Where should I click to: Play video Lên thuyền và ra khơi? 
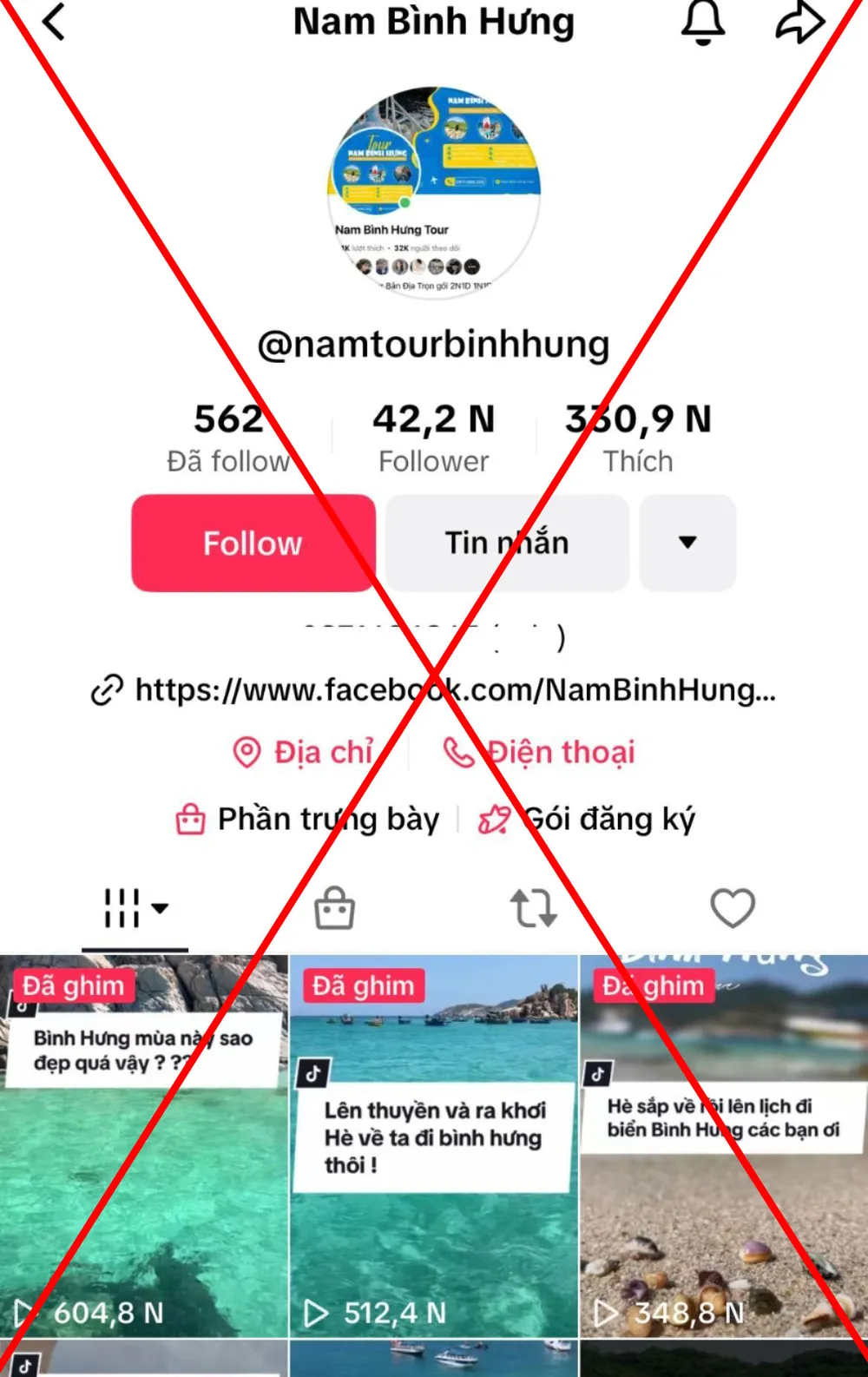click(434, 1146)
